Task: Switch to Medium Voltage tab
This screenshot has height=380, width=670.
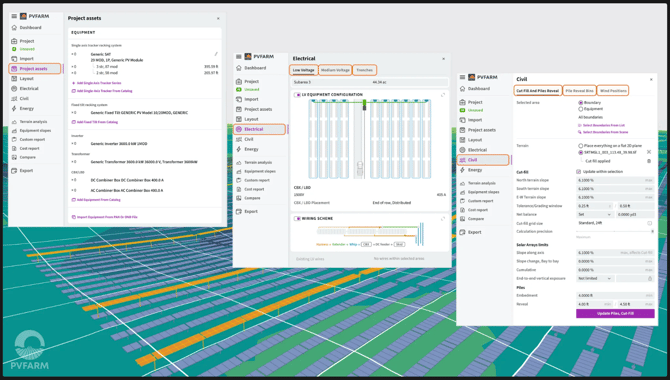Action: (x=335, y=70)
